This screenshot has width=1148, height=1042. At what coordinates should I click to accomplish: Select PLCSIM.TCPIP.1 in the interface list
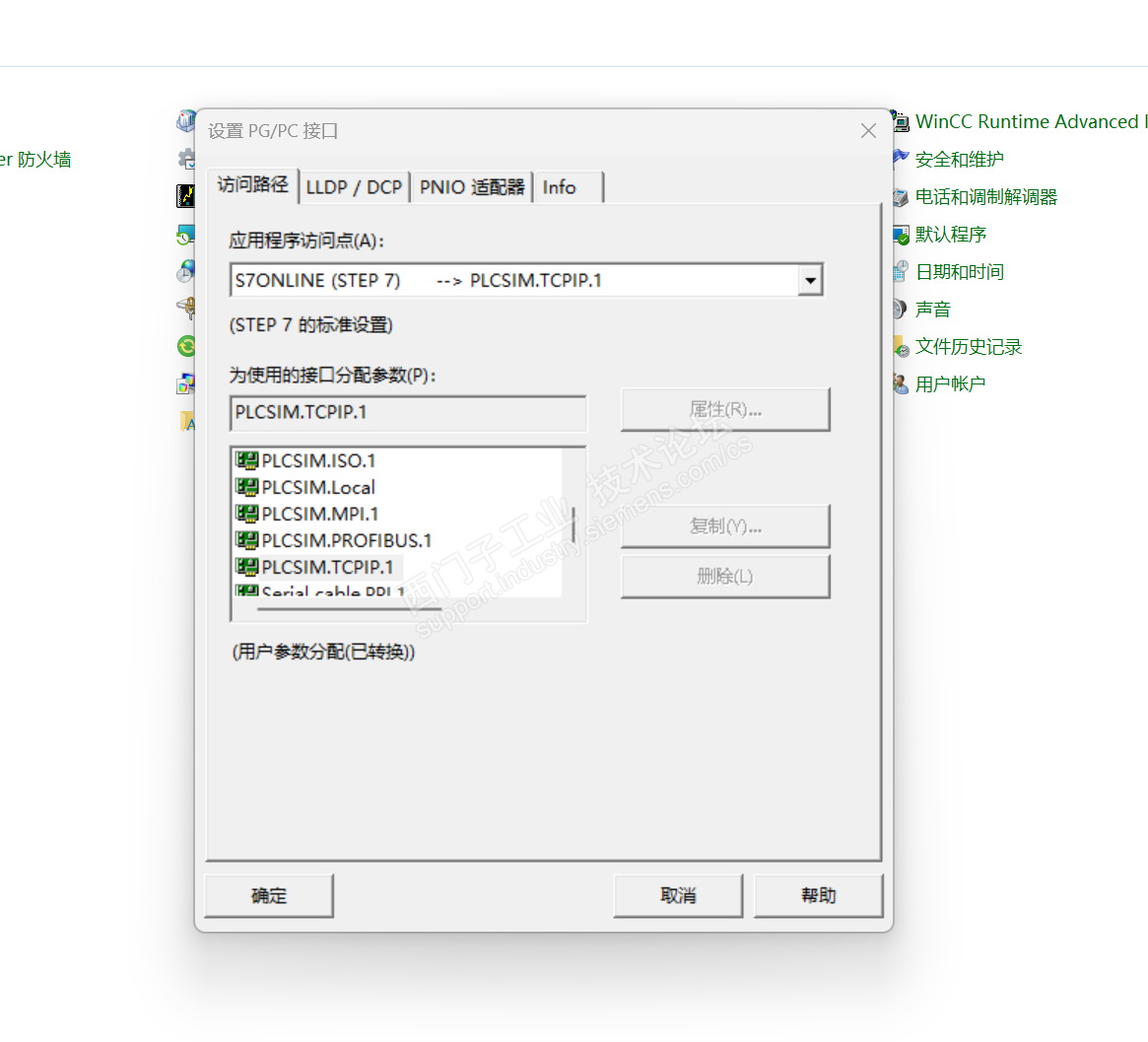point(327,567)
